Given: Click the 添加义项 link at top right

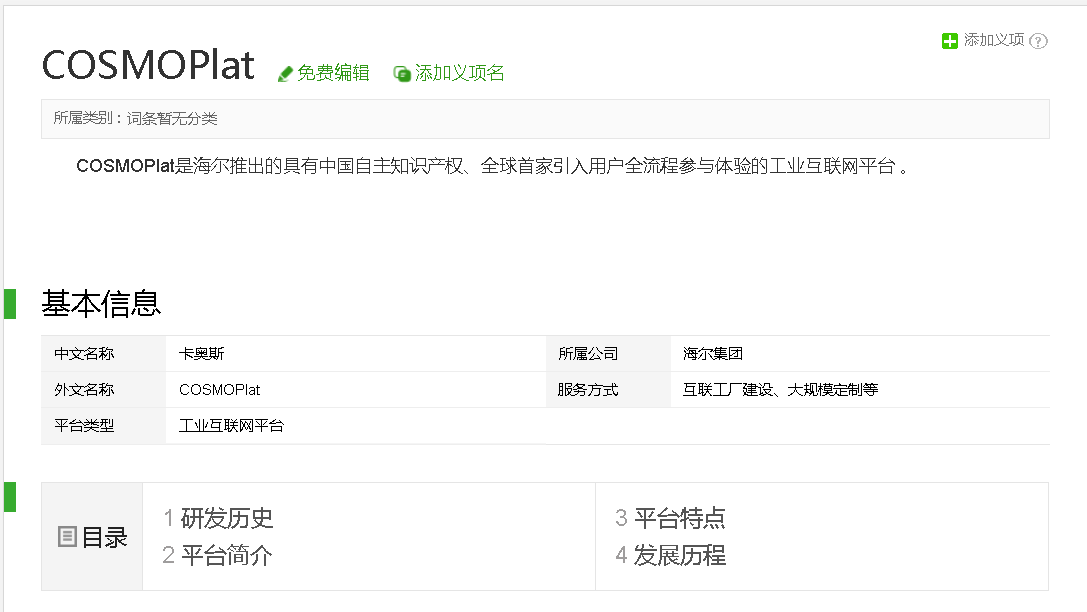Looking at the screenshot, I should [994, 40].
